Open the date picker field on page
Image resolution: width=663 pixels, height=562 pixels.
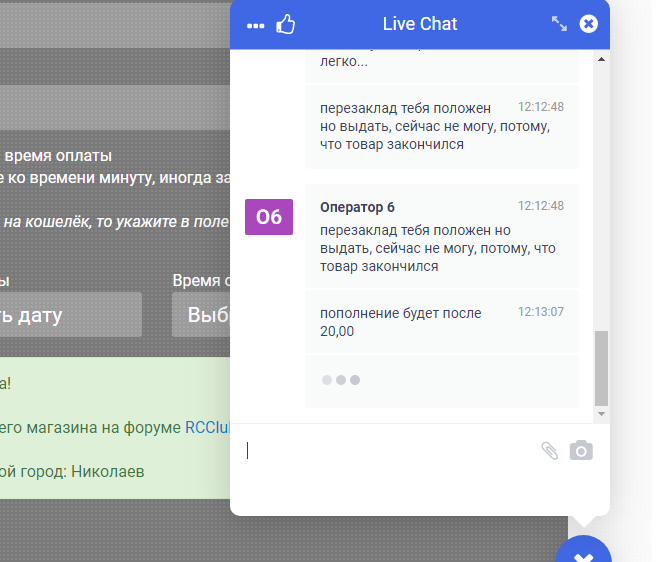click(71, 315)
